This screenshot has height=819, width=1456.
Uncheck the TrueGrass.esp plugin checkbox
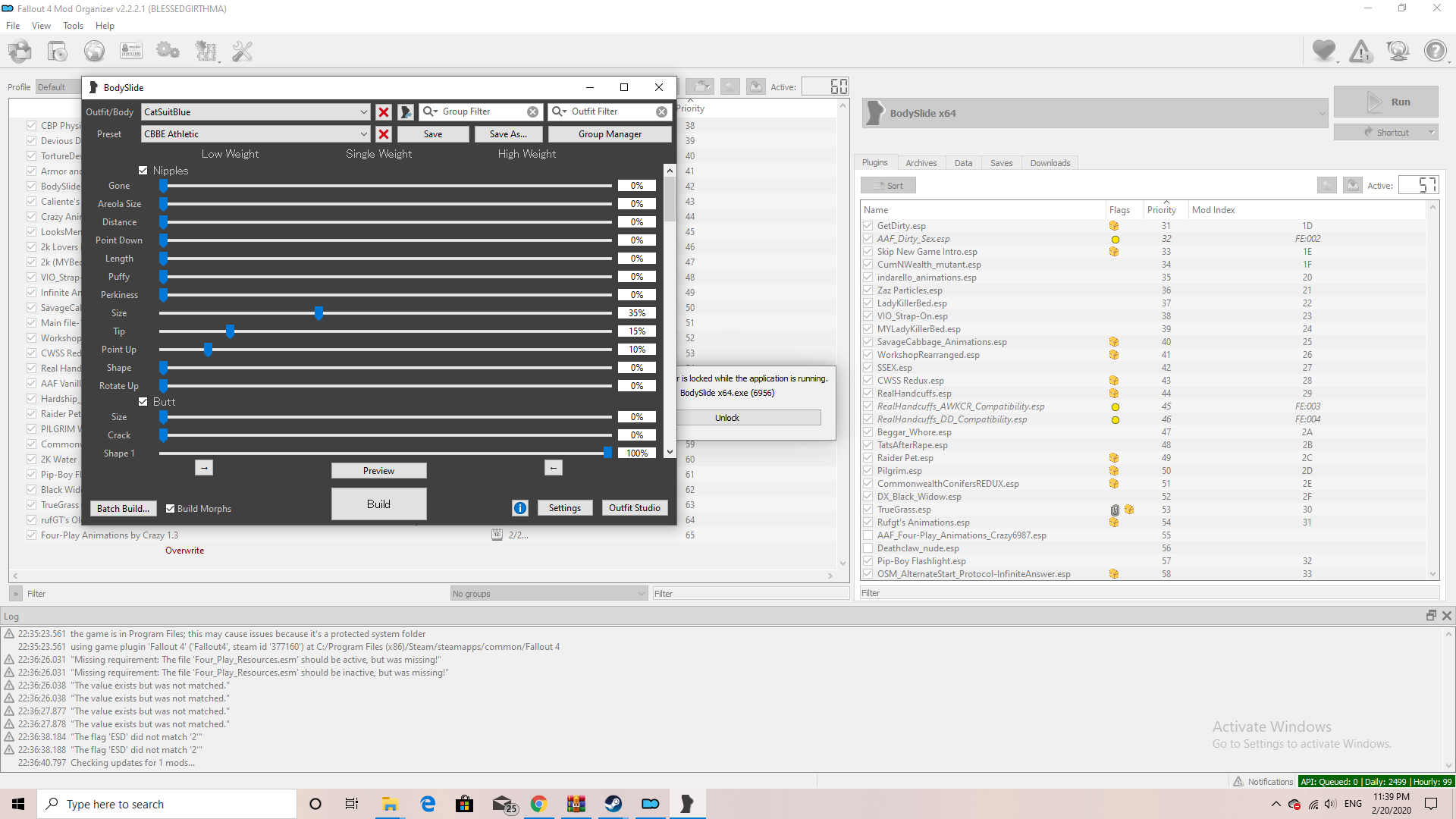click(x=868, y=510)
